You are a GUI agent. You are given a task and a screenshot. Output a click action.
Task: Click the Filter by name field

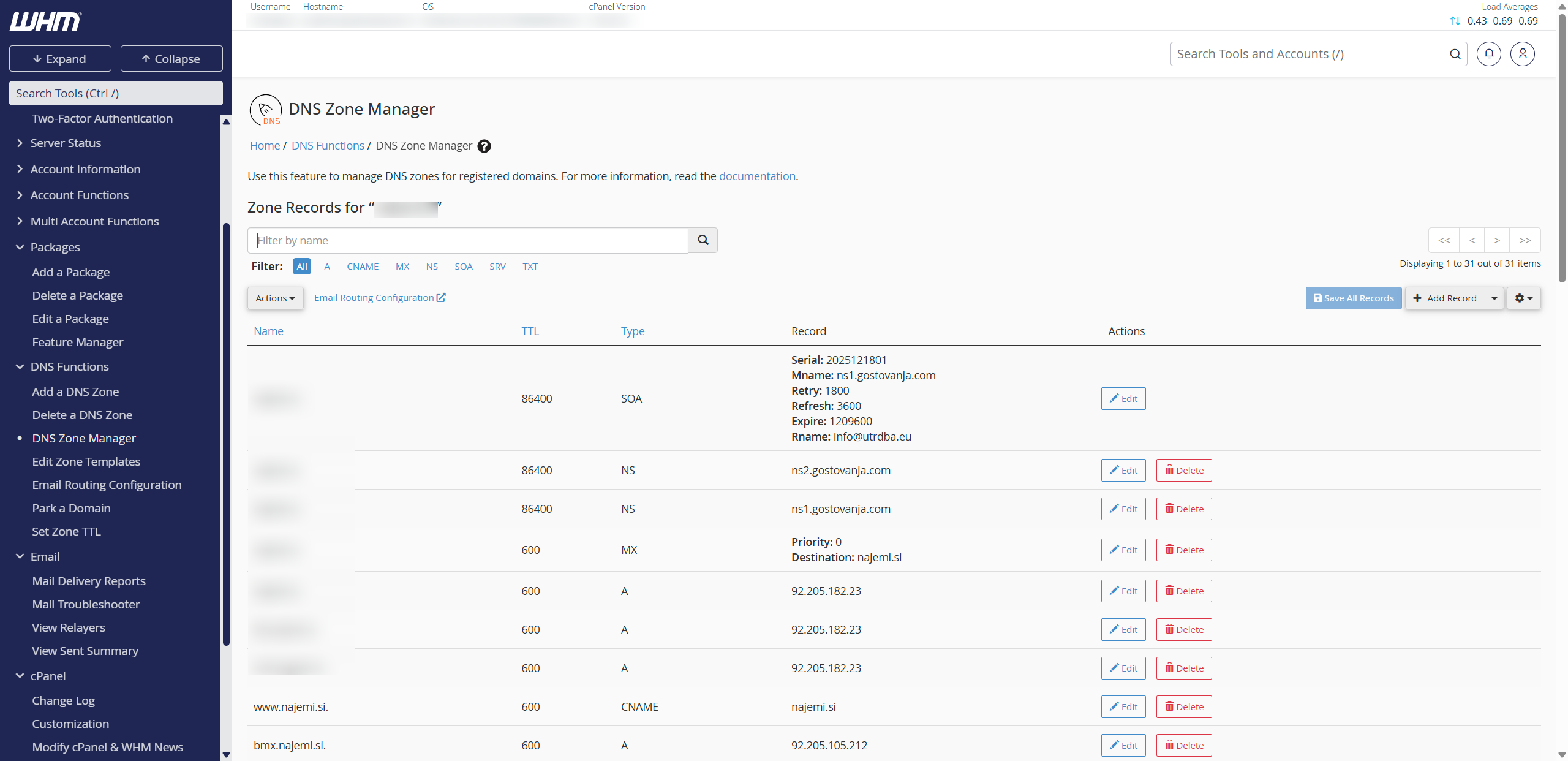click(x=468, y=240)
